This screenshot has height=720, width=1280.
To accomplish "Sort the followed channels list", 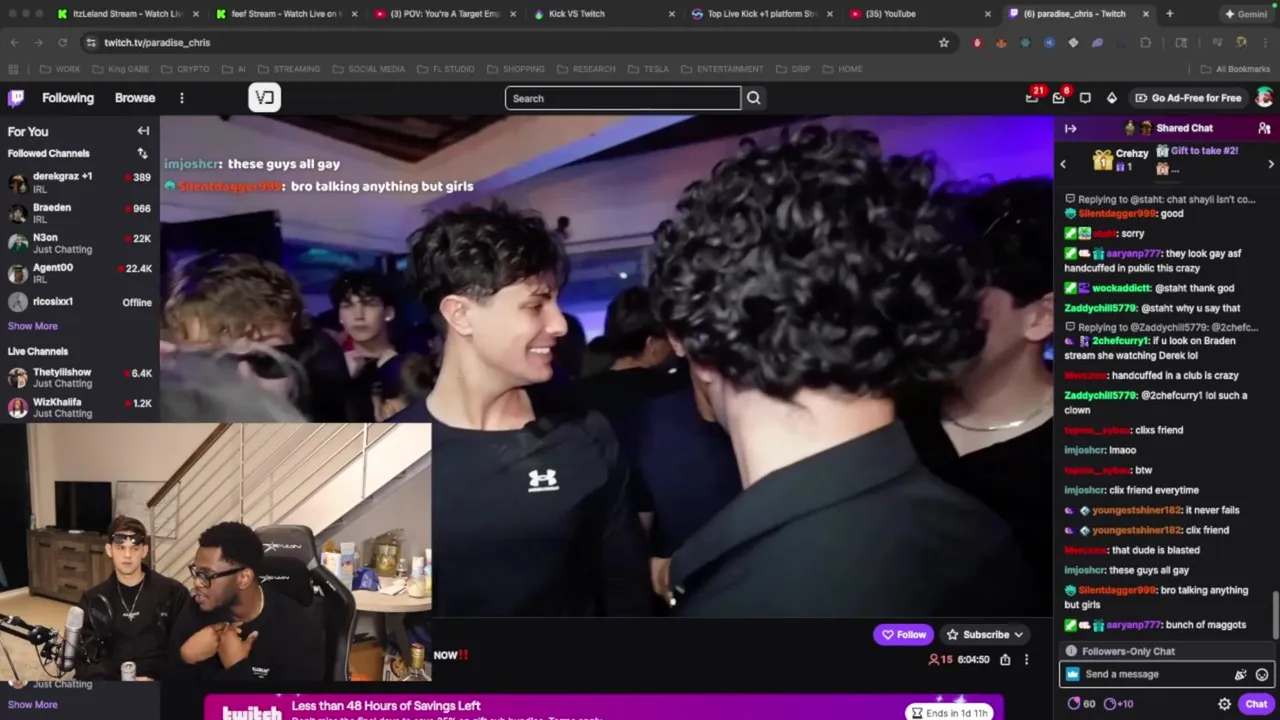I will [142, 153].
